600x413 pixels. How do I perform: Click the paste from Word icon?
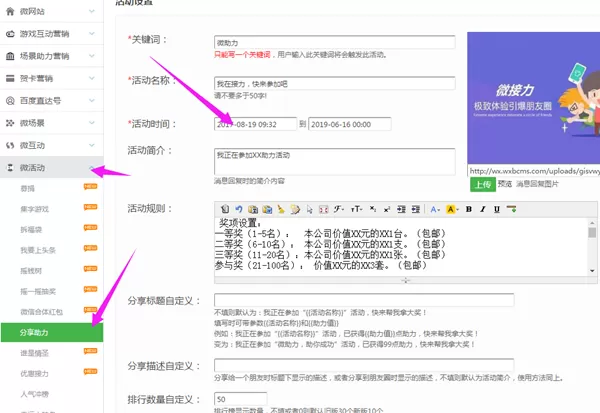click(267, 209)
